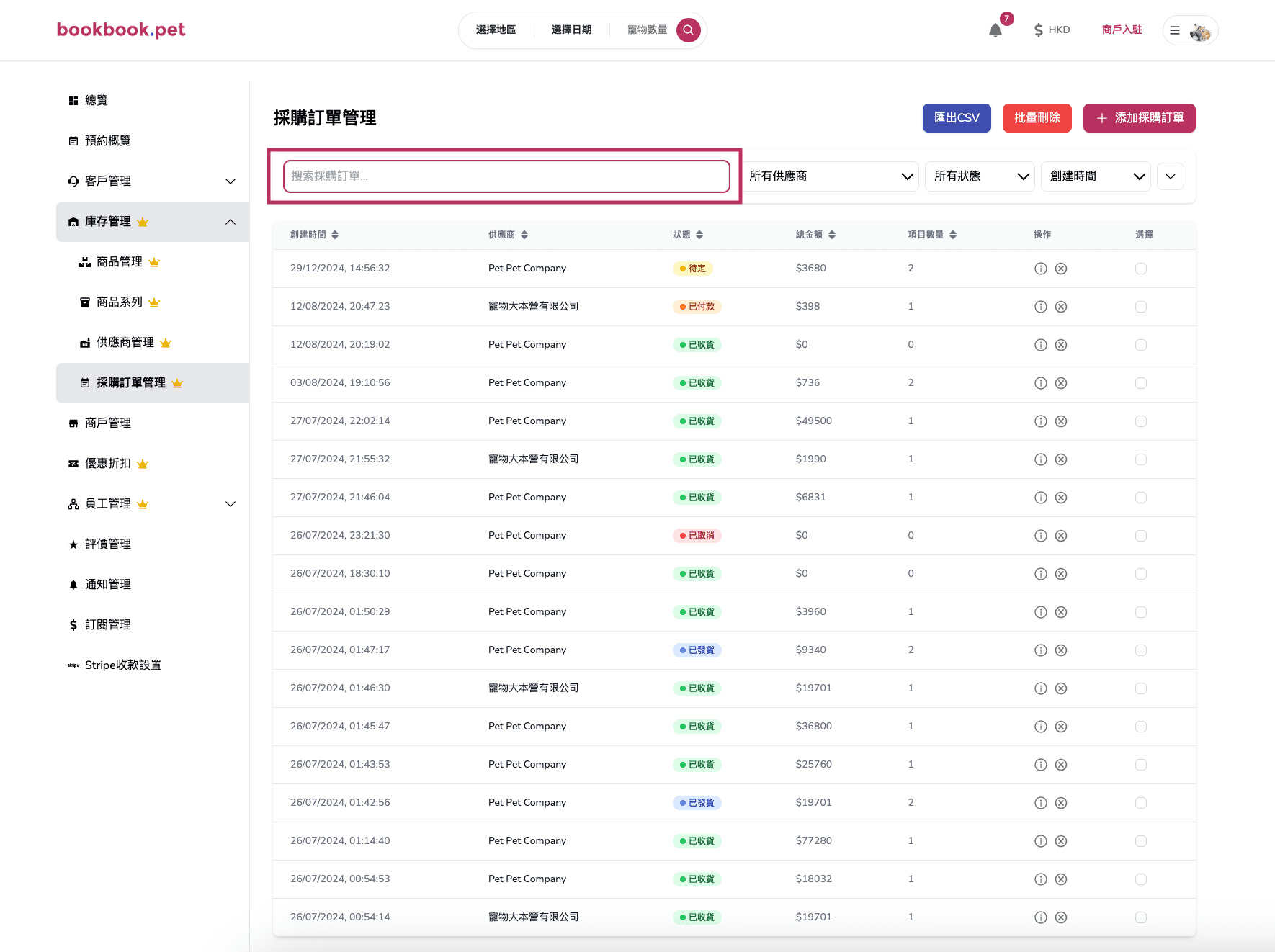View info for the $18032 order
Image resolution: width=1275 pixels, height=952 pixels.
click(x=1040, y=879)
